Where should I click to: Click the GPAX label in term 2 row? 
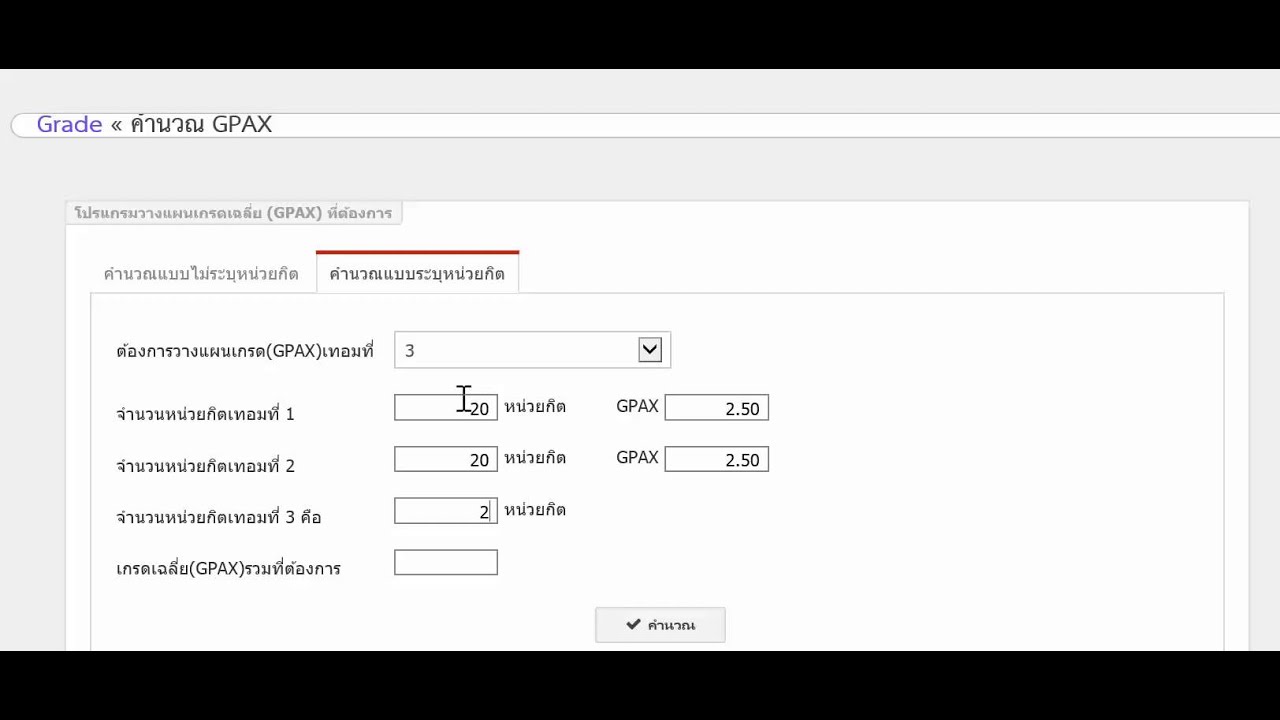click(637, 457)
